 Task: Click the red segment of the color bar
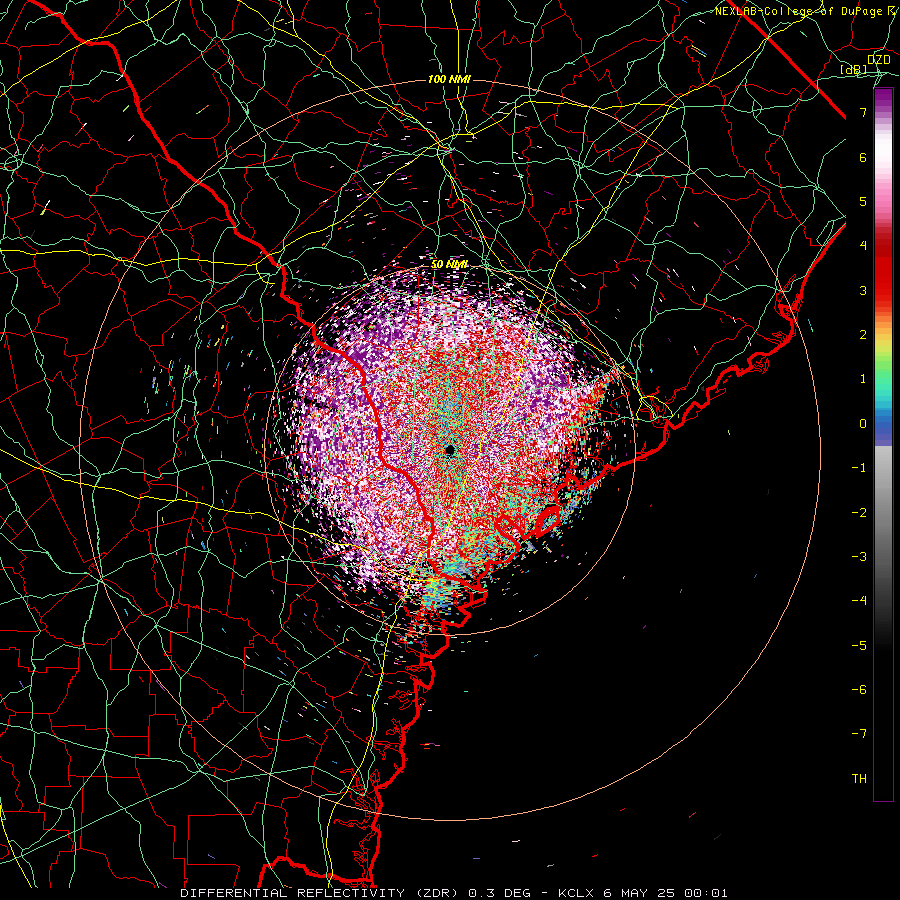883,270
